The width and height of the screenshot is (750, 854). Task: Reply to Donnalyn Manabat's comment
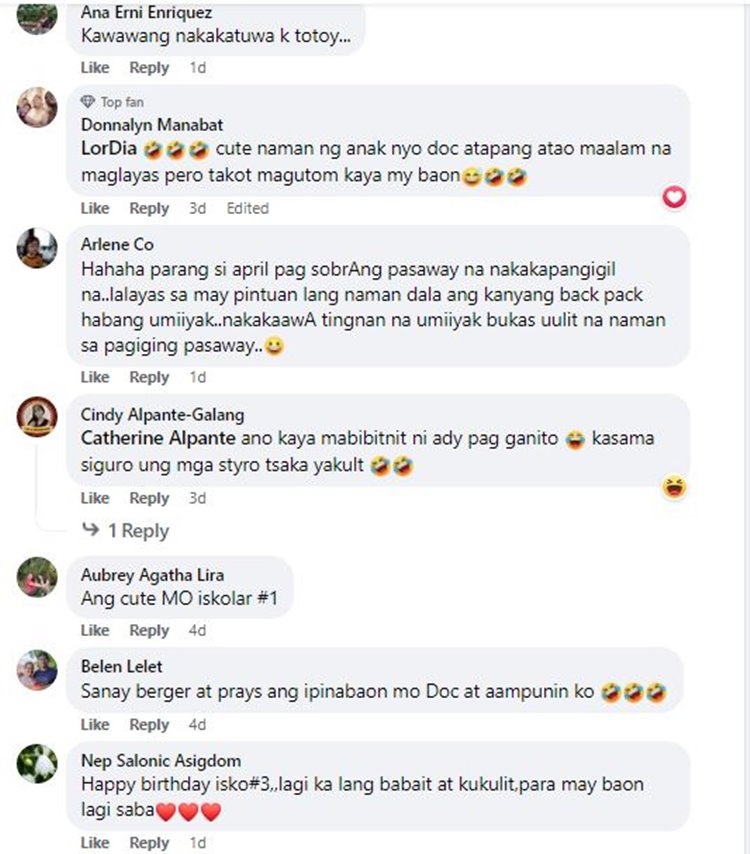tap(149, 209)
